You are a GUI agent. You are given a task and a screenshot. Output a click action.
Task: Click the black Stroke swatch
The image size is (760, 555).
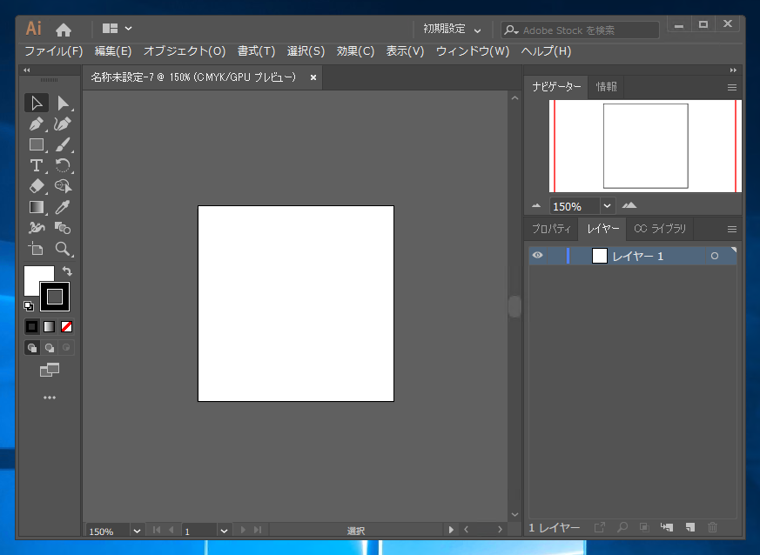55,297
